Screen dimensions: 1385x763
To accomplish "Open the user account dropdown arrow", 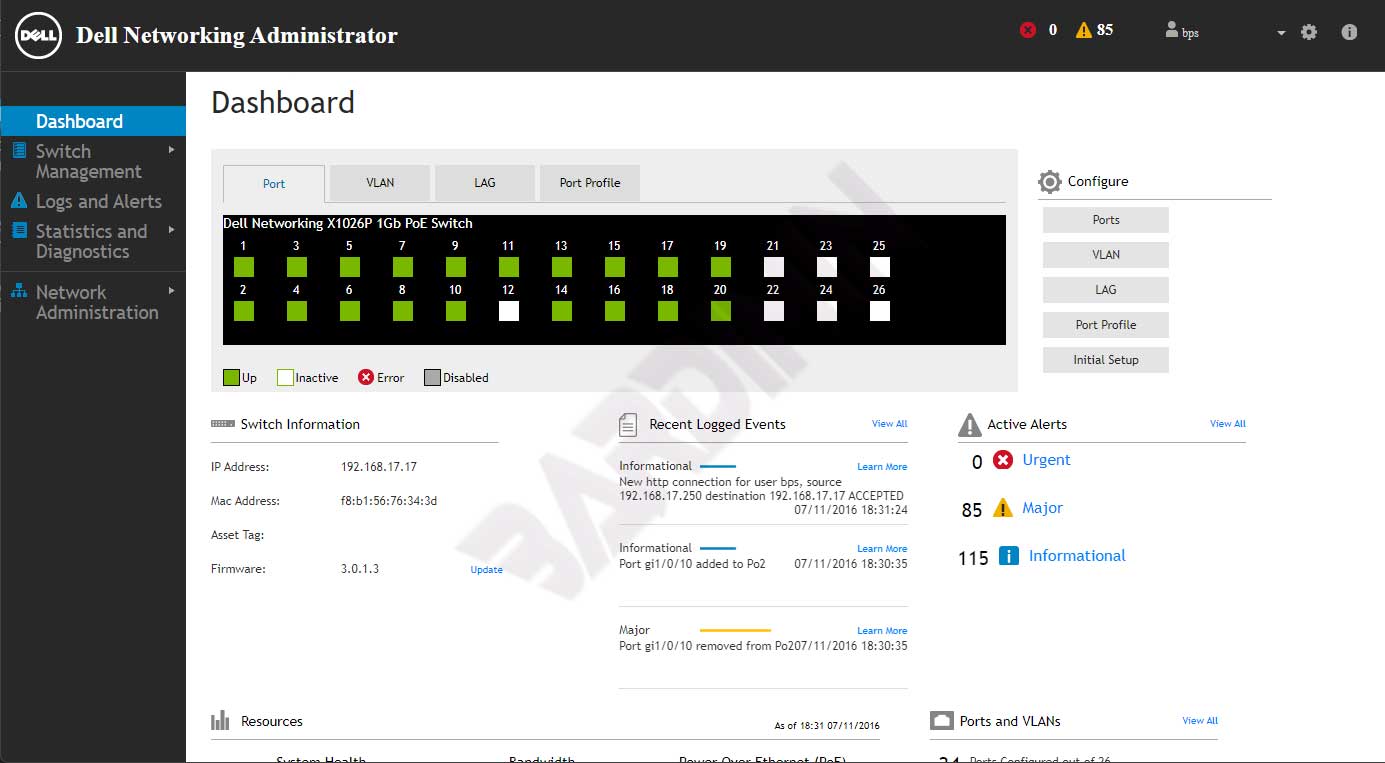I will (x=1281, y=33).
